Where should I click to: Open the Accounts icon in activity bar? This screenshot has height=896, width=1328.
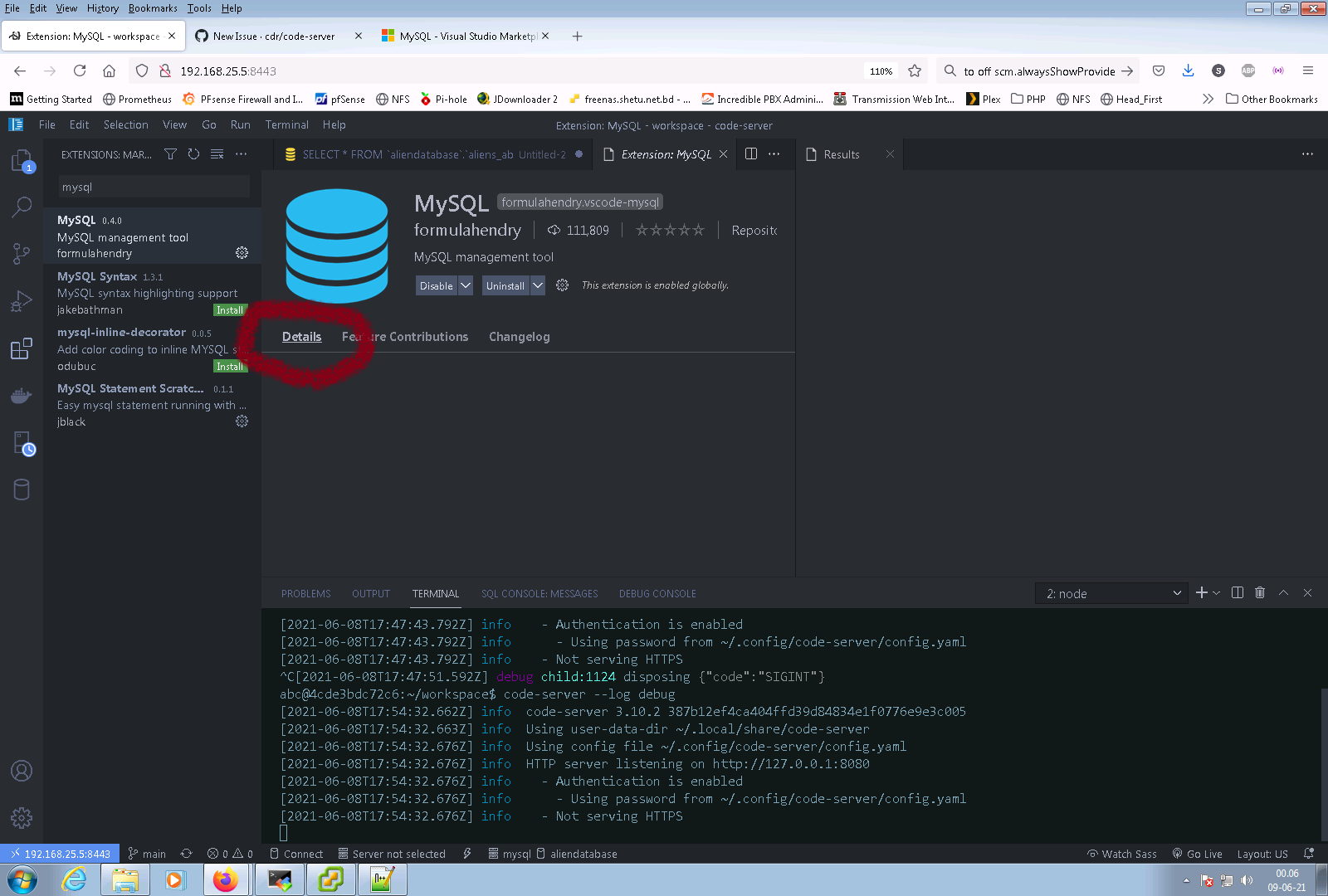(22, 771)
